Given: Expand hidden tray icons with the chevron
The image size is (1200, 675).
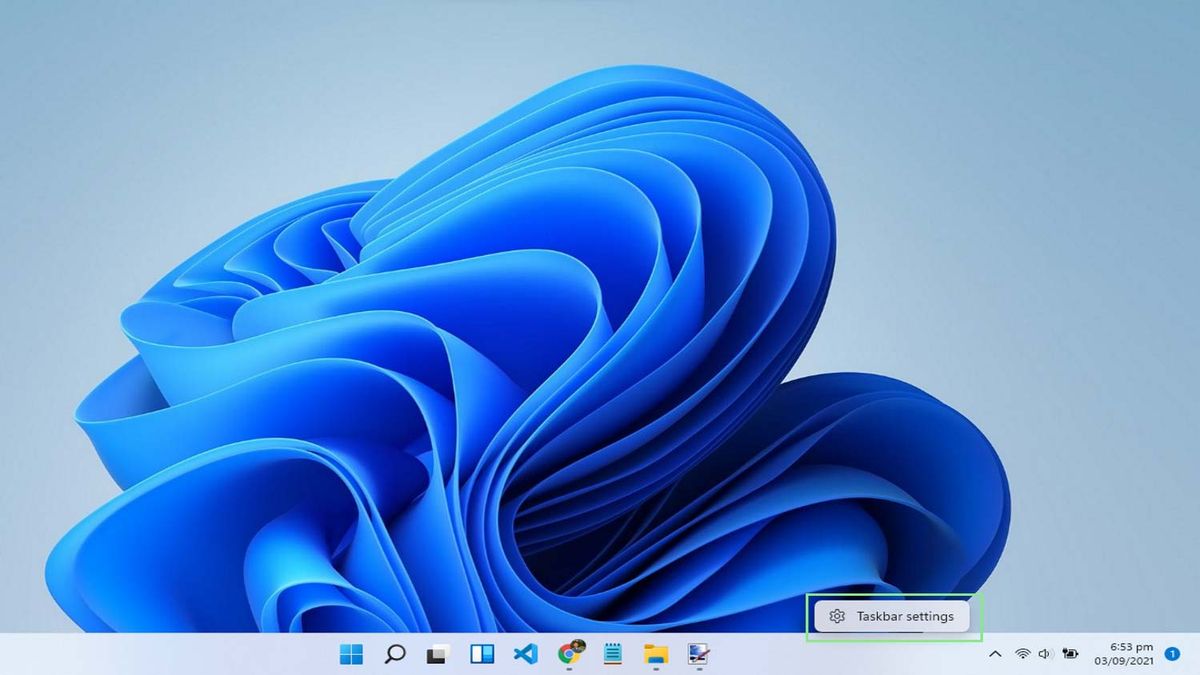Looking at the screenshot, I should pos(996,655).
